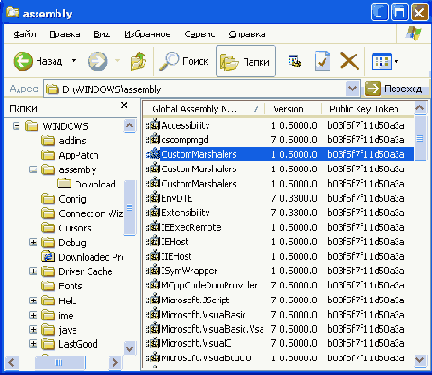432x375 pixels.
Task: Select the Microsoft.VisualC assembly name
Action: 196,343
